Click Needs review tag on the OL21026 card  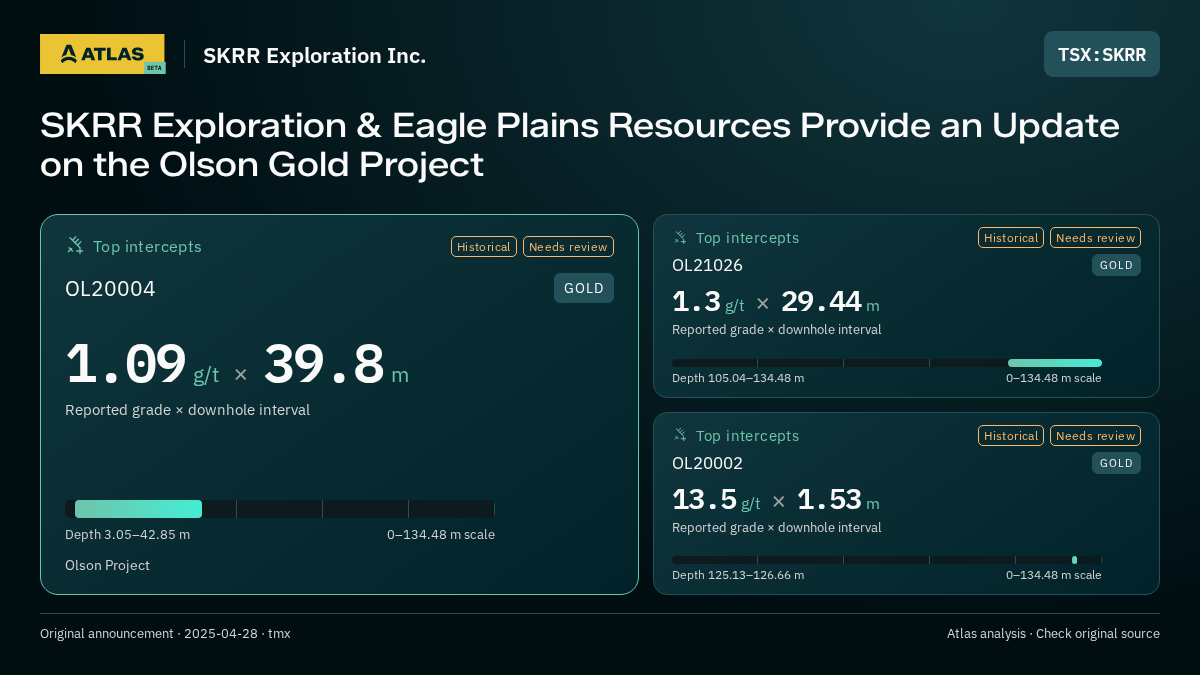point(1095,238)
